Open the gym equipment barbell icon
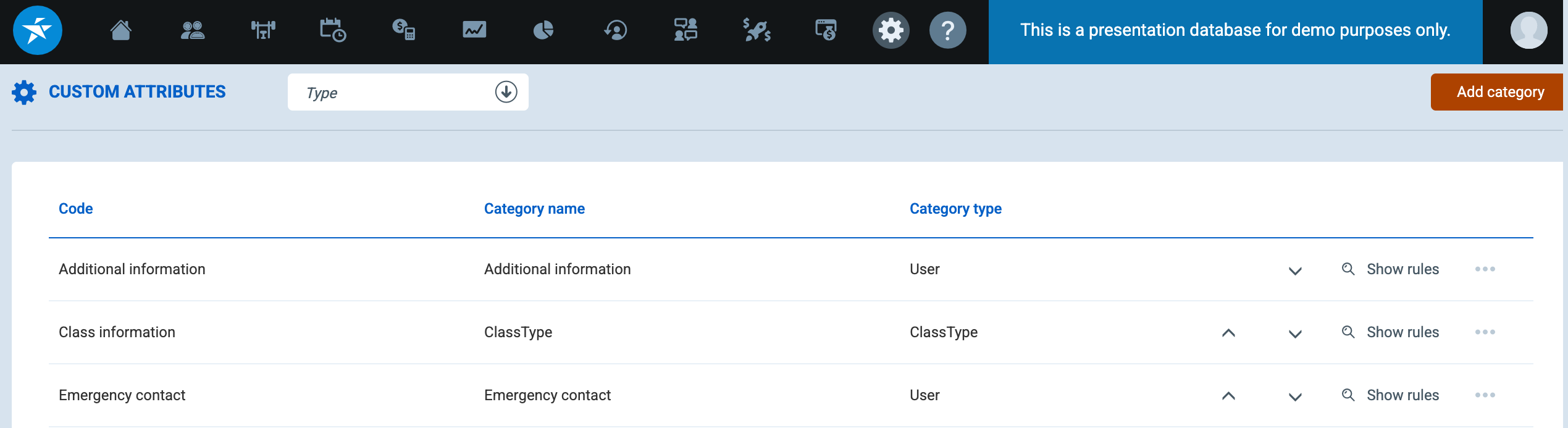 click(263, 30)
